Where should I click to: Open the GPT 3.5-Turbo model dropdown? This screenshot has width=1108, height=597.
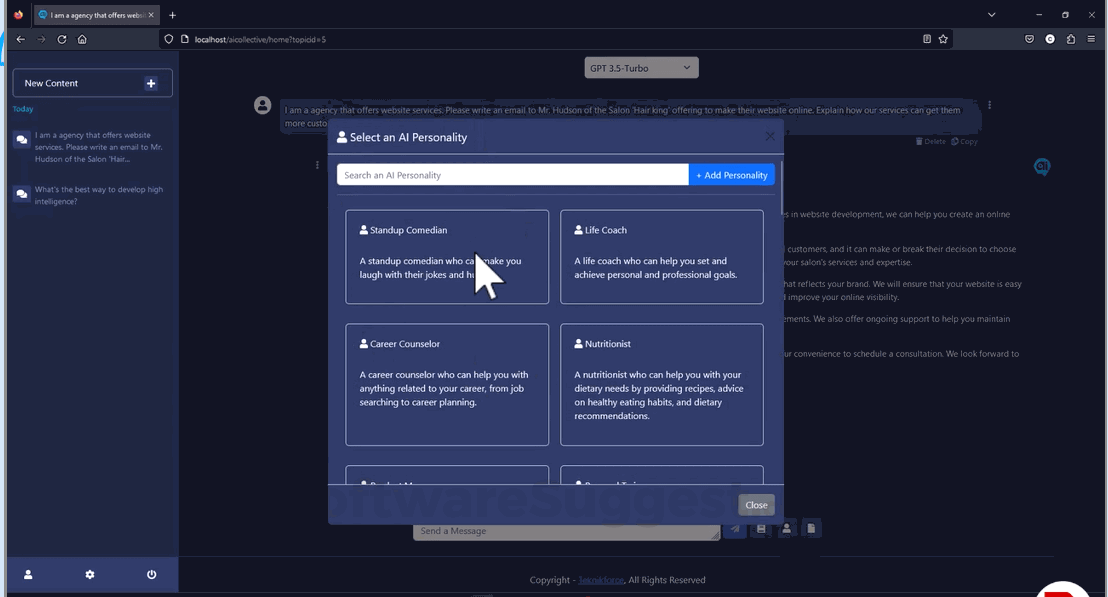[x=641, y=67]
